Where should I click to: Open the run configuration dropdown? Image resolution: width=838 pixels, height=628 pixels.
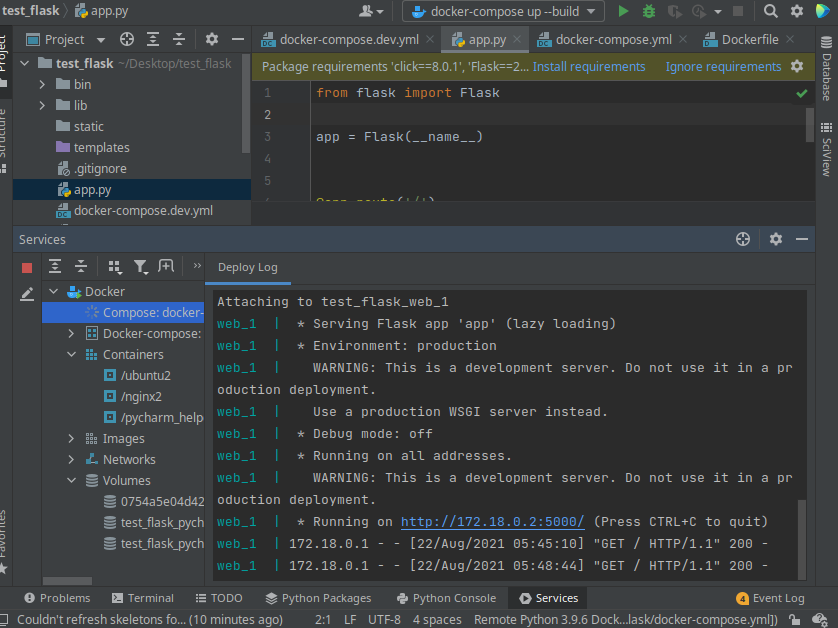click(503, 11)
